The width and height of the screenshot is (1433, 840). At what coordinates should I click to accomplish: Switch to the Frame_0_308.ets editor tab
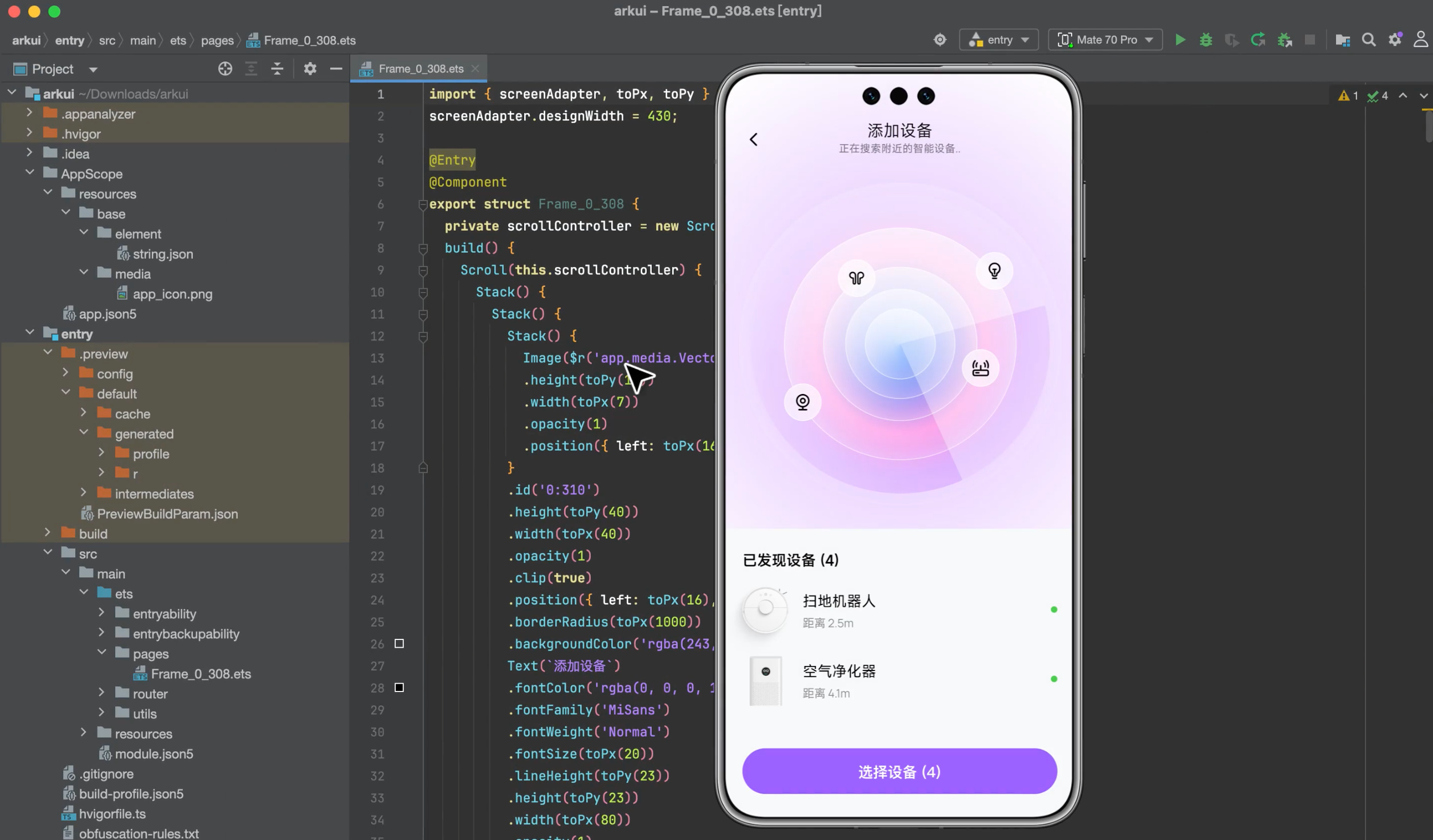tap(419, 69)
